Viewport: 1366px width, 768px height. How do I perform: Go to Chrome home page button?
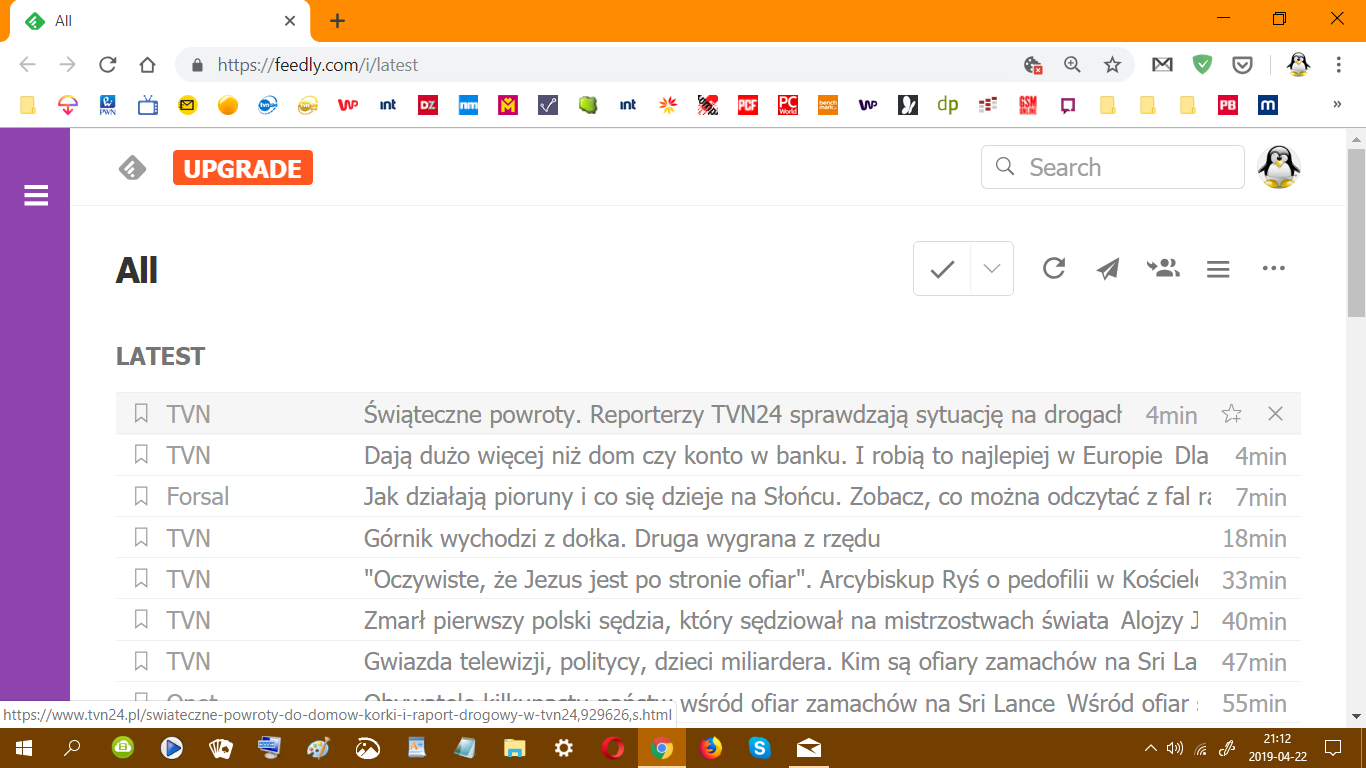coord(147,65)
